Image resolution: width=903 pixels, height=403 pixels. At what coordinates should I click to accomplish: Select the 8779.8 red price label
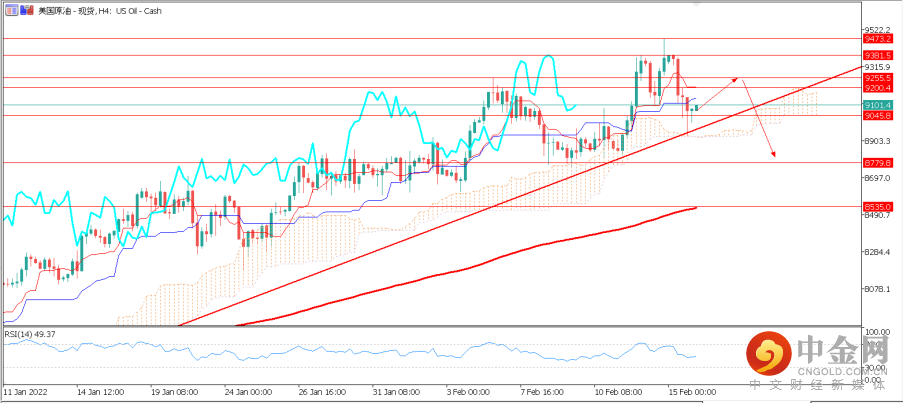pyautogui.click(x=878, y=163)
